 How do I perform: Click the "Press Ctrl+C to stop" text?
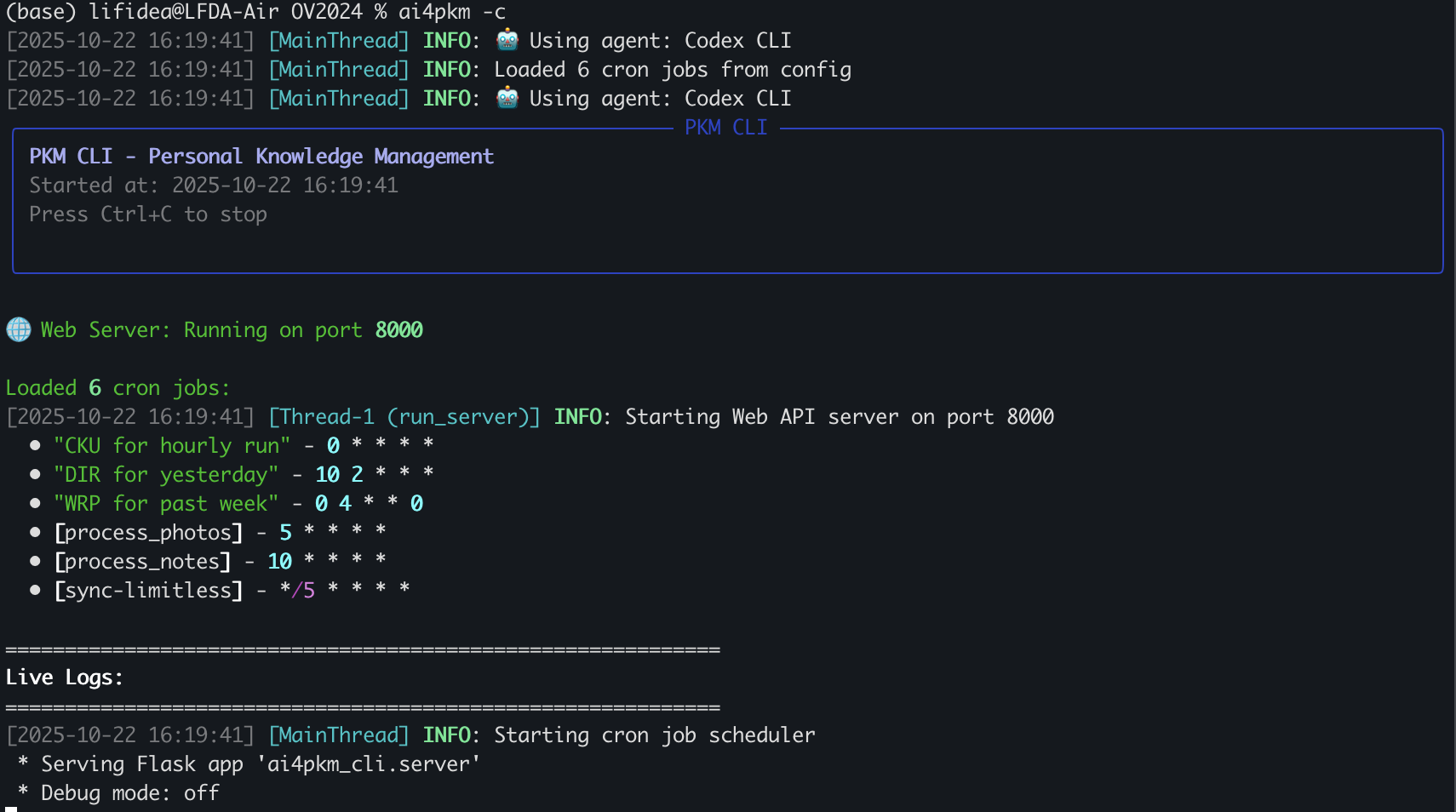(x=148, y=214)
